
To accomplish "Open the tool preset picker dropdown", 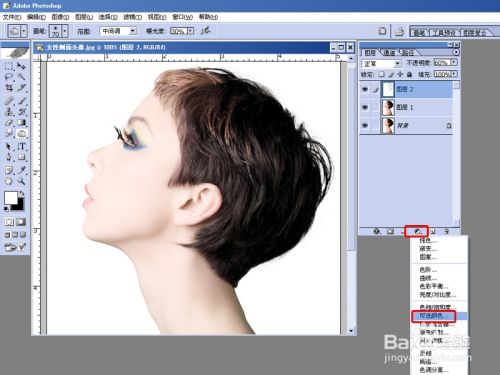I will click(x=24, y=31).
